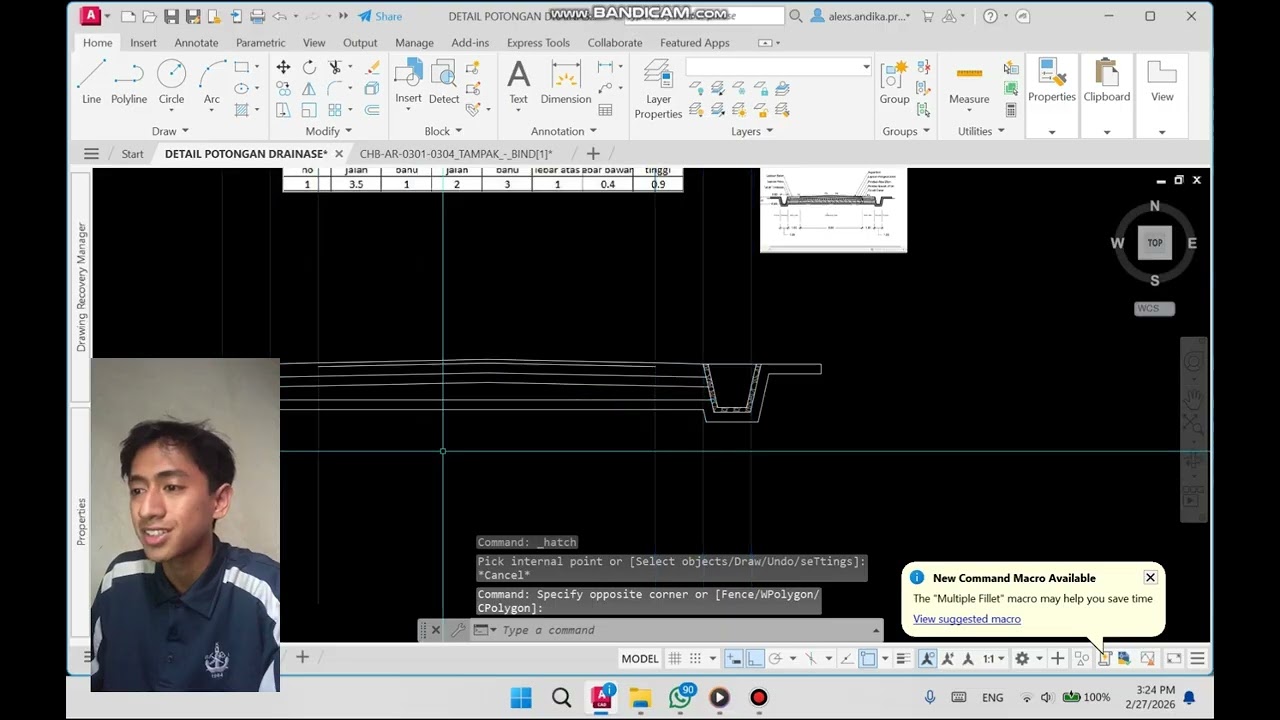1280x720 pixels.
Task: Insert a table from Annotation panel
Action: 605,110
